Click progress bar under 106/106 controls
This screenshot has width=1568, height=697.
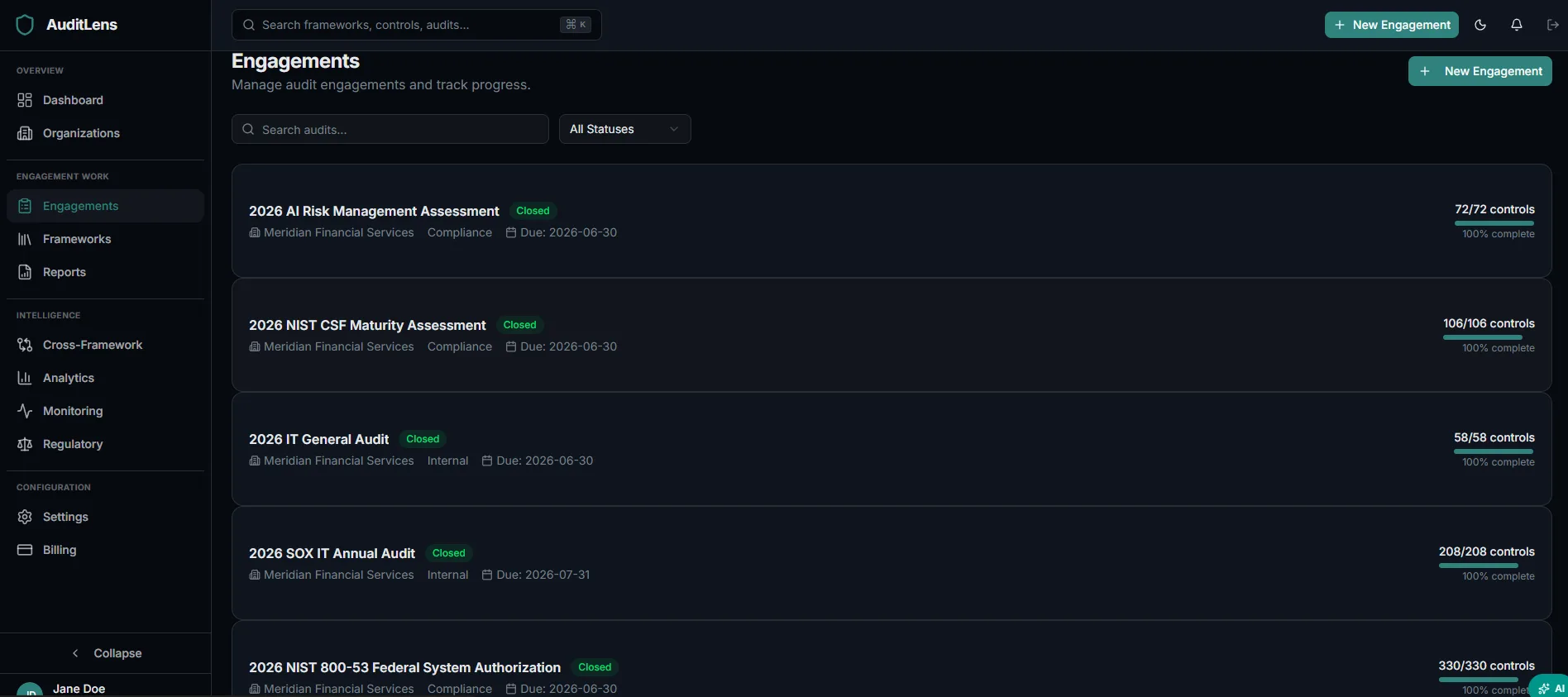1483,337
